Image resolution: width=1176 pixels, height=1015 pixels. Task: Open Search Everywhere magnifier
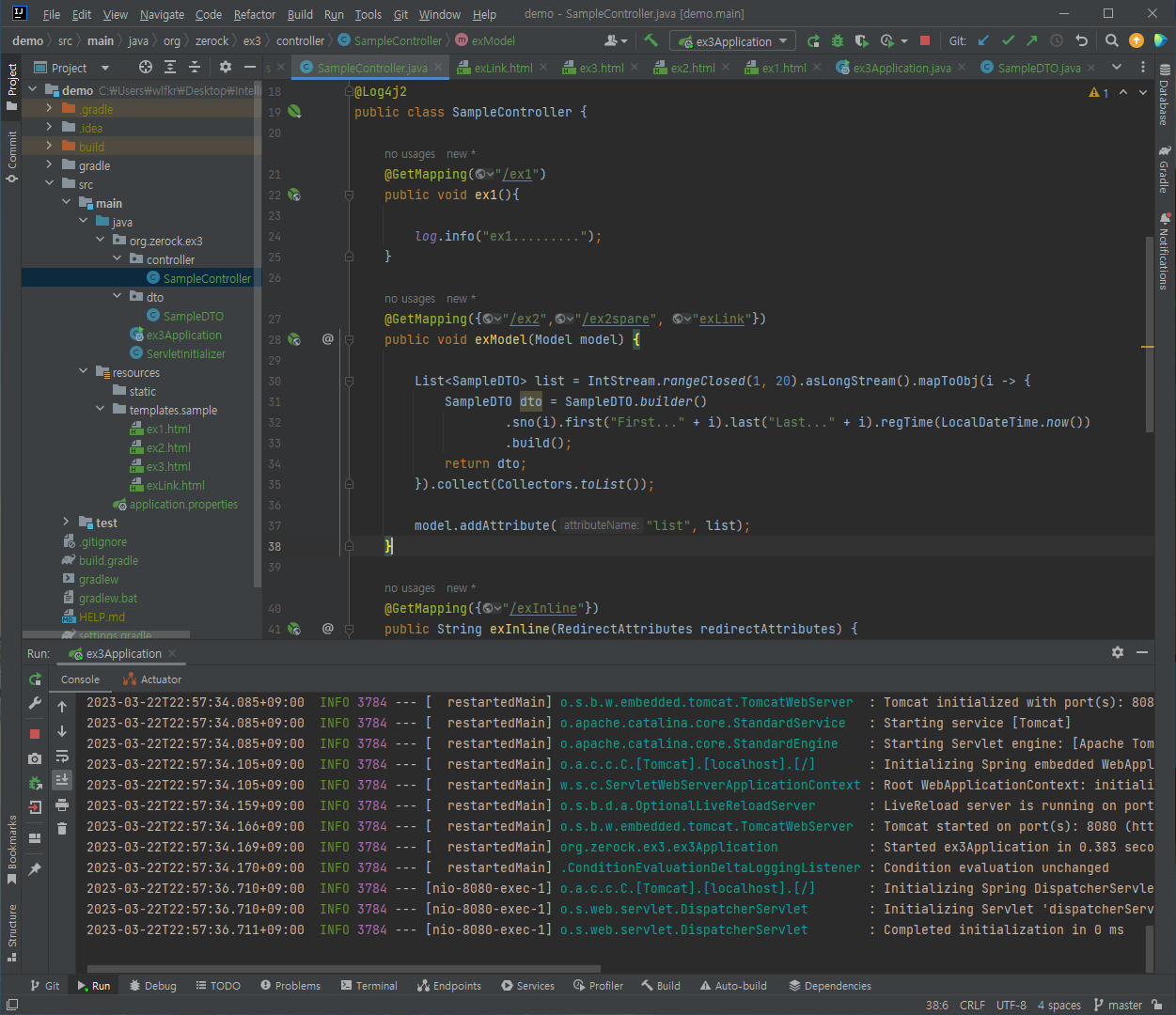[1112, 40]
